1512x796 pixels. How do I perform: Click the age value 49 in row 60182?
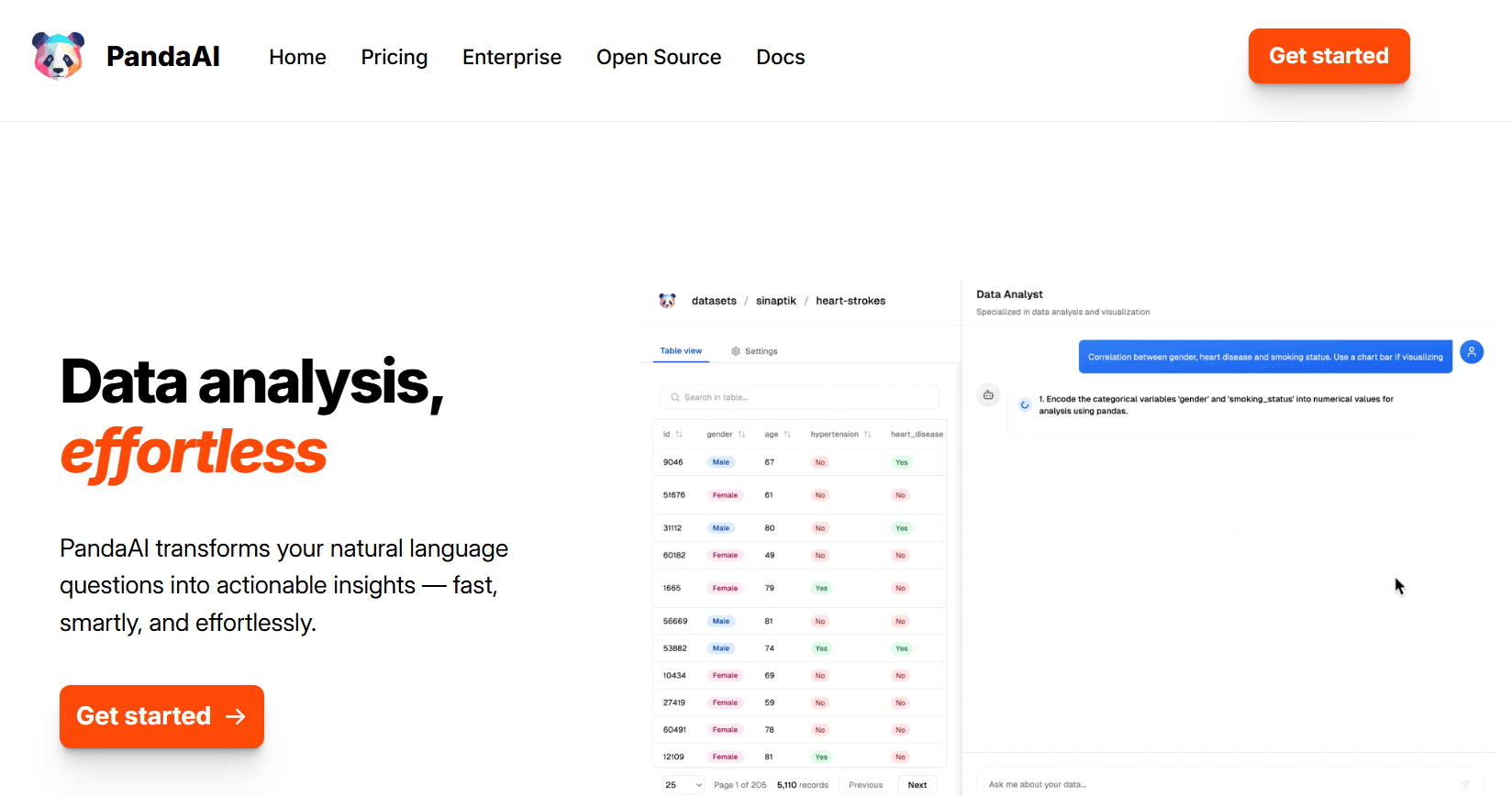pos(770,556)
